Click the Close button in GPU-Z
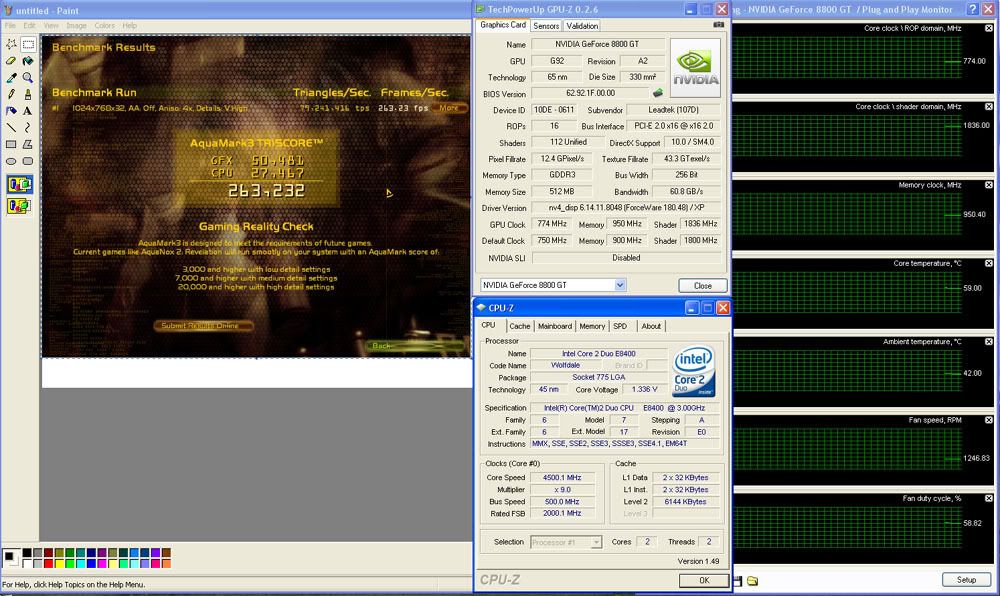This screenshot has width=1000, height=596. pos(702,286)
